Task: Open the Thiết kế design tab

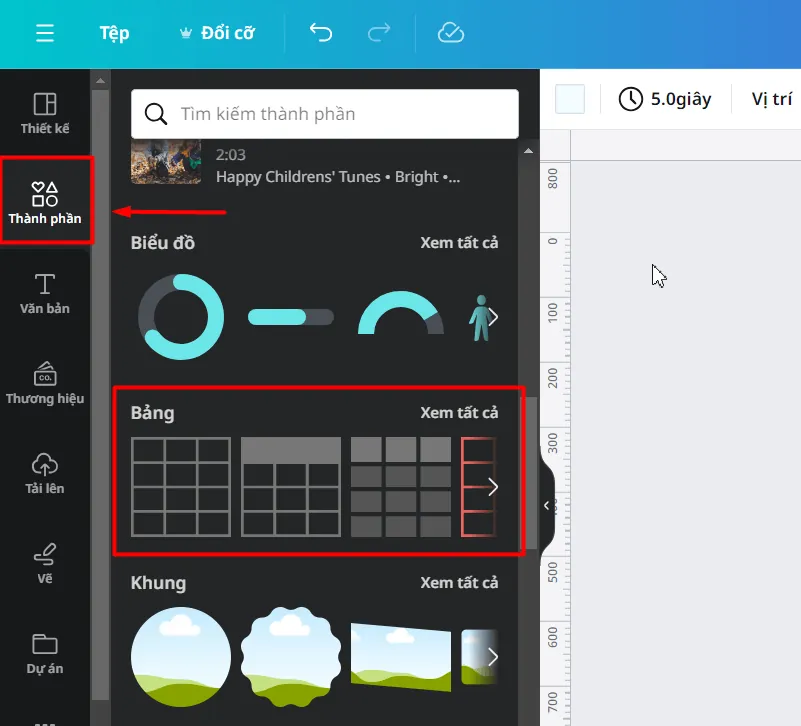Action: (45, 114)
